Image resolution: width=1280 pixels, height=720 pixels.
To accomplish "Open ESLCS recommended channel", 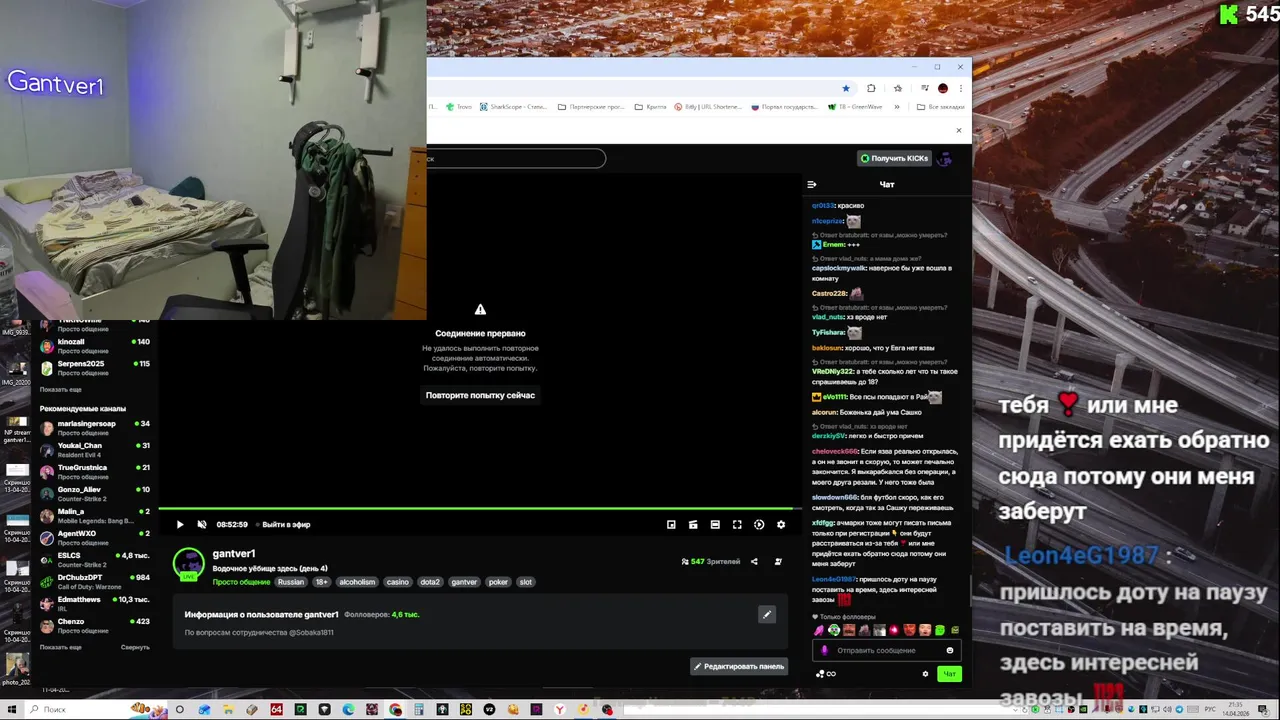I will tap(95, 560).
